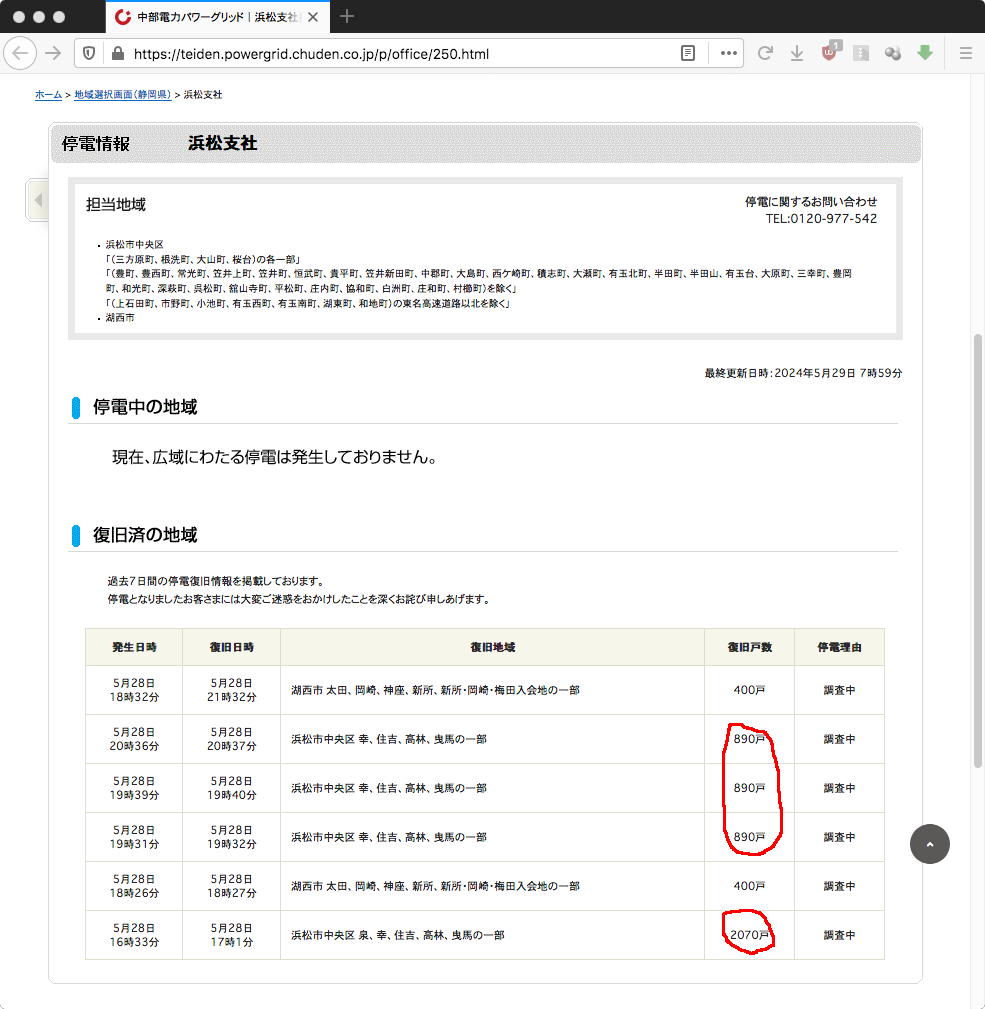Click the 復旧済の地域 section heading
985x1009 pixels.
pyautogui.click(x=145, y=535)
